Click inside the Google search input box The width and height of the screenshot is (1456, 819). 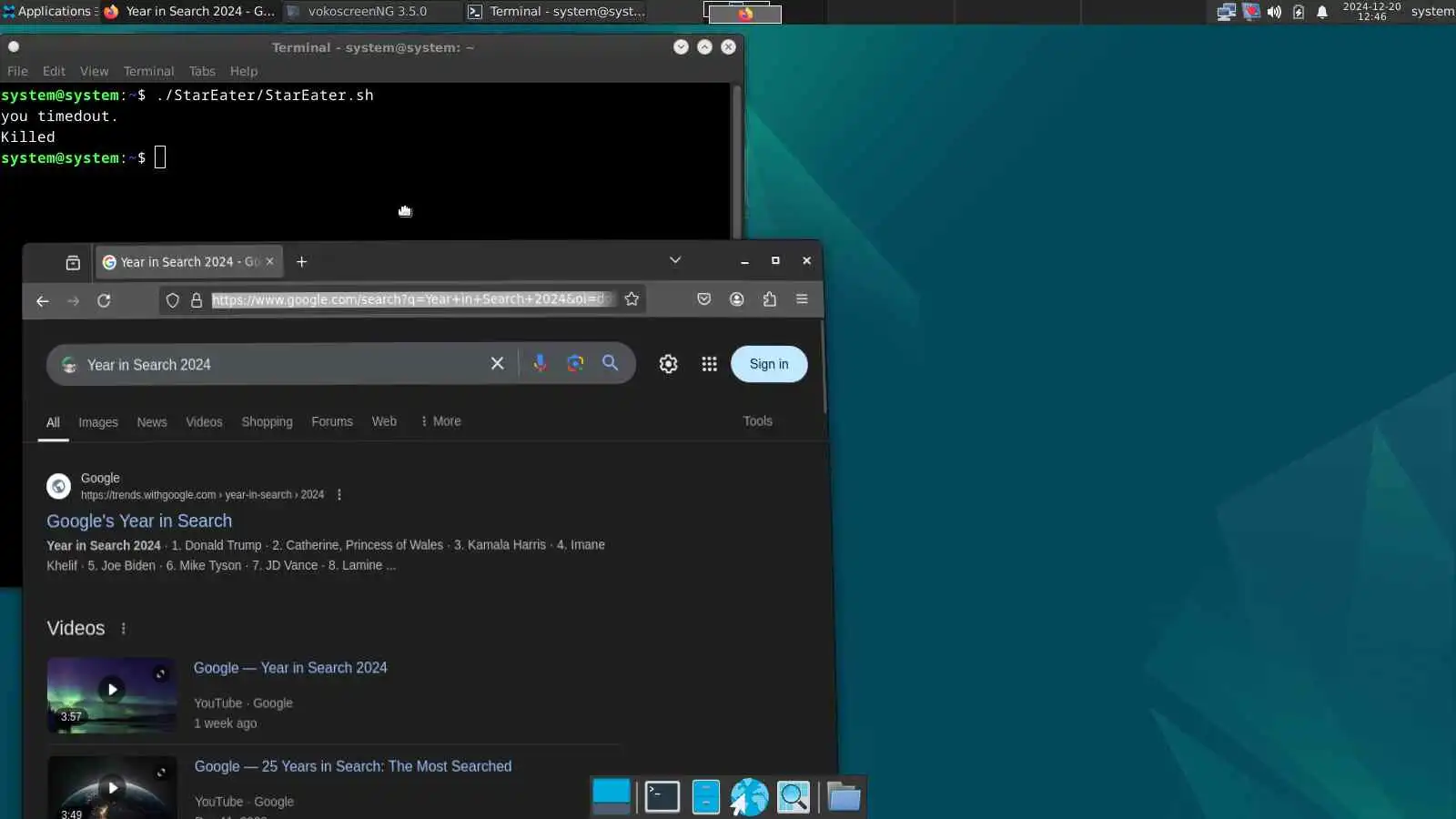(284, 364)
